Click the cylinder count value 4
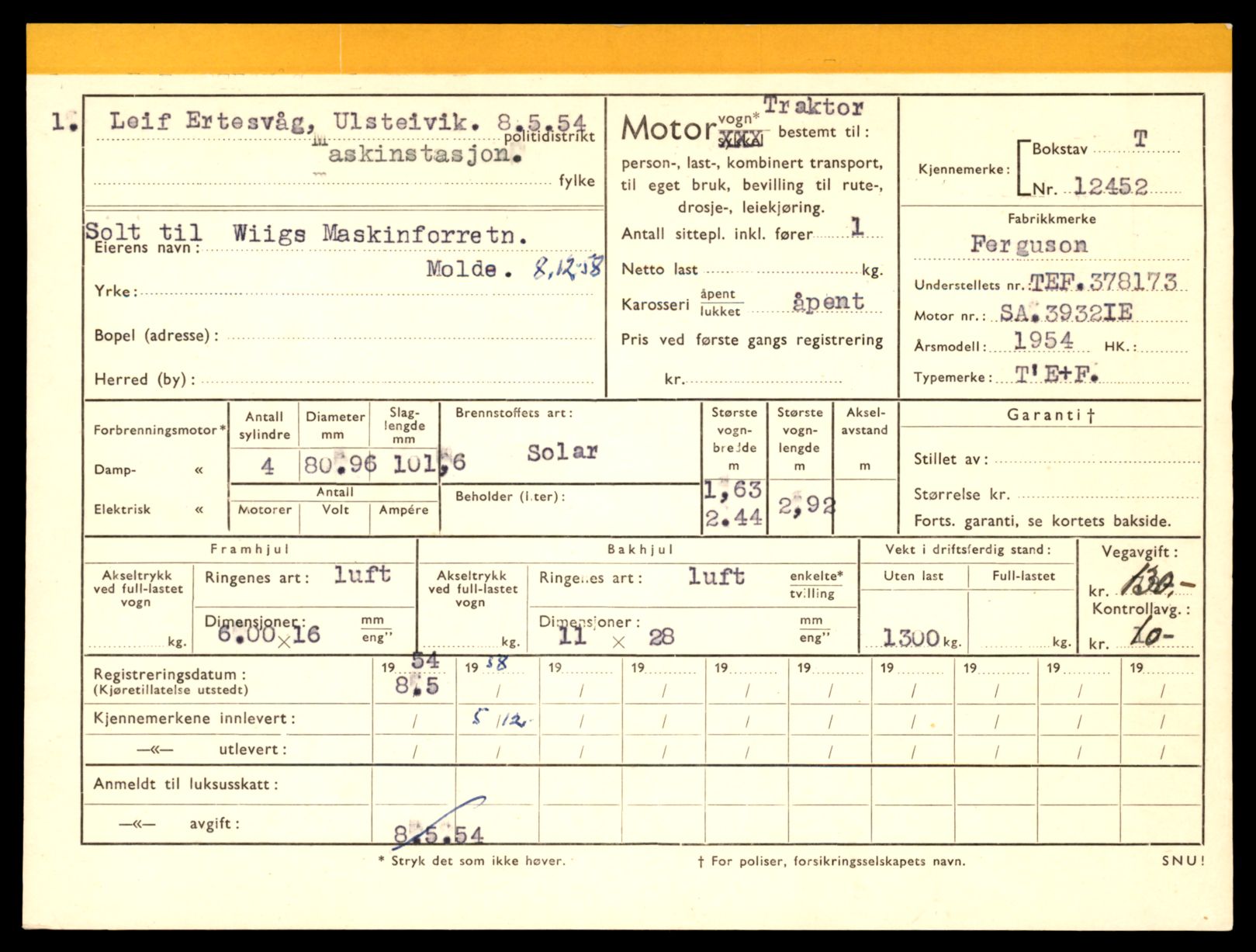Image resolution: width=1256 pixels, height=952 pixels. tap(267, 466)
